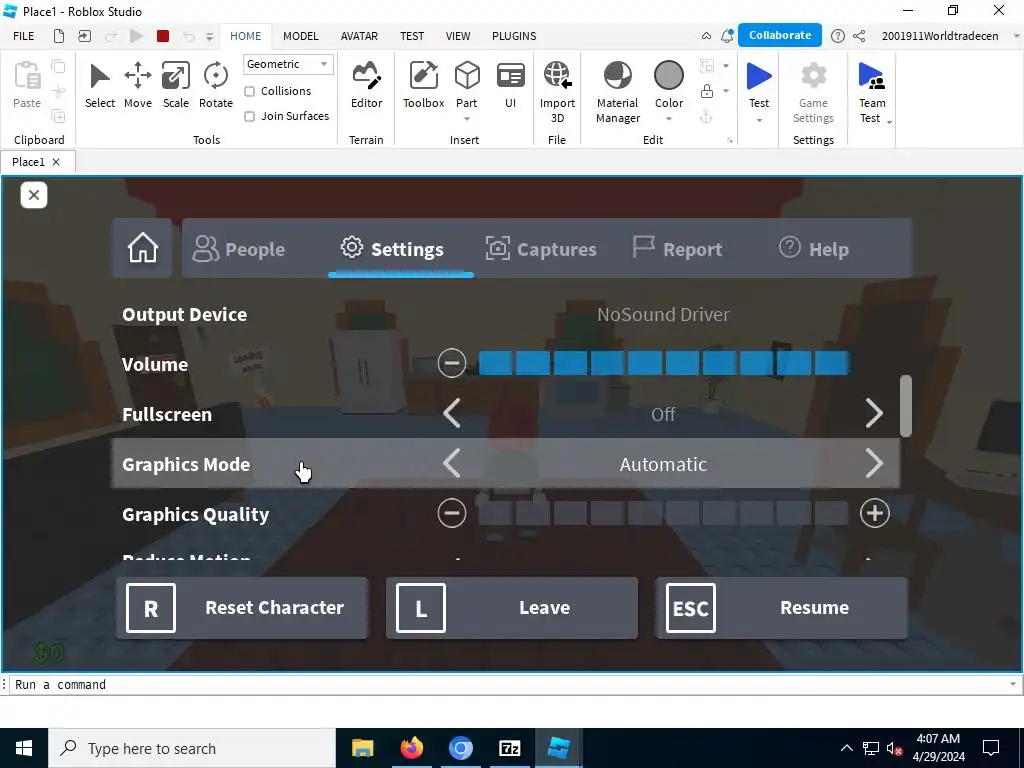Click the group icon in Edit section

[707, 65]
